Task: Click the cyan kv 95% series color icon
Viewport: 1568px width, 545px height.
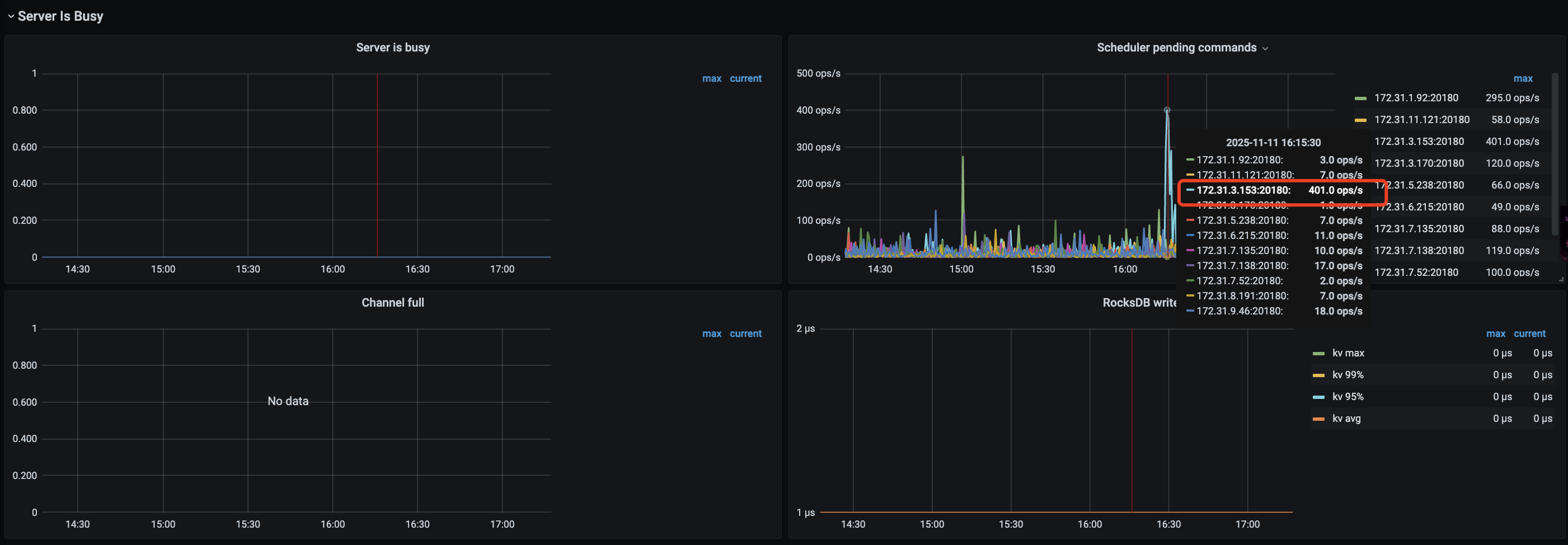Action: tap(1318, 397)
